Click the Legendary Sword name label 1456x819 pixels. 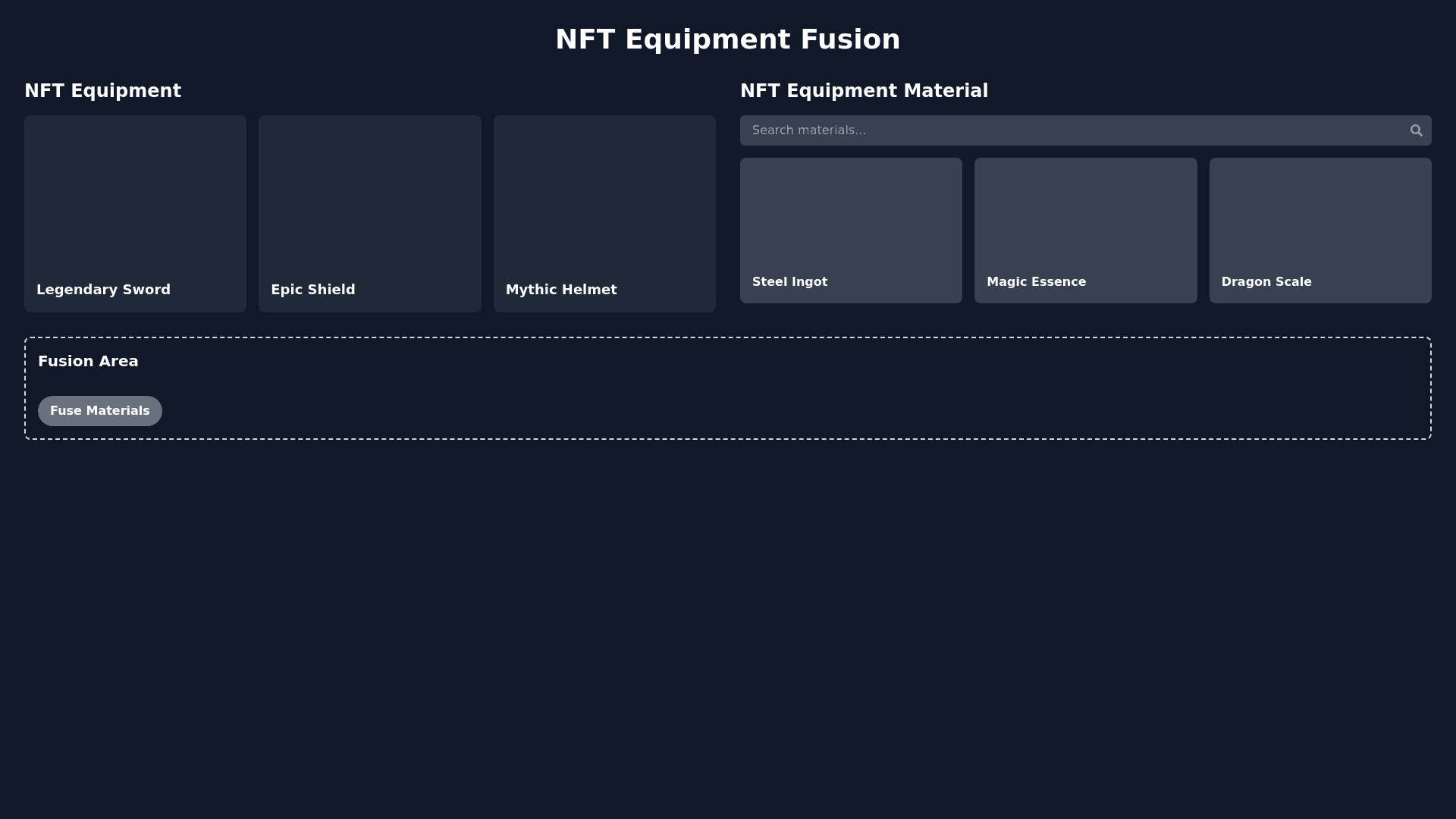coord(104,290)
